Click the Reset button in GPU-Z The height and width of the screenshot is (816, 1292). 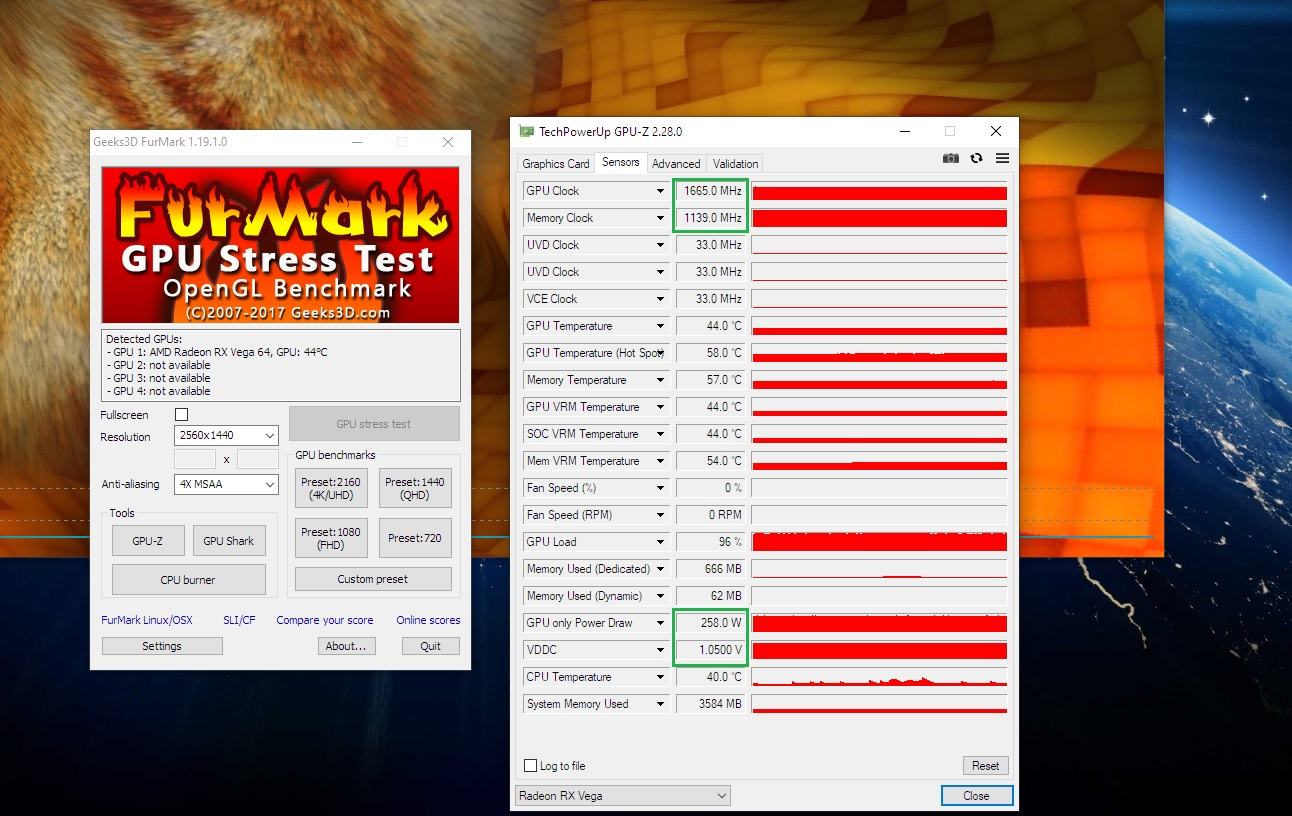985,766
